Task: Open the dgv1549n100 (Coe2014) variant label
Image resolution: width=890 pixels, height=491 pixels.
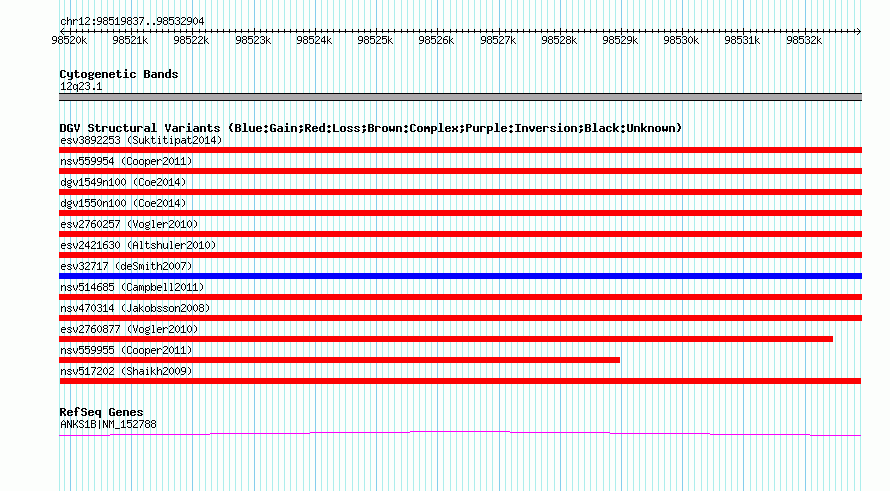Action: [x=123, y=182]
